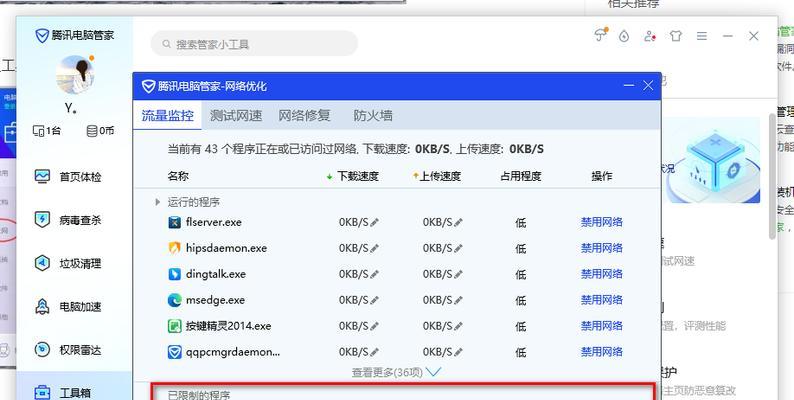This screenshot has width=794, height=400.
Task: Collapse the 运行的程序 group triangle
Action: pyautogui.click(x=157, y=202)
